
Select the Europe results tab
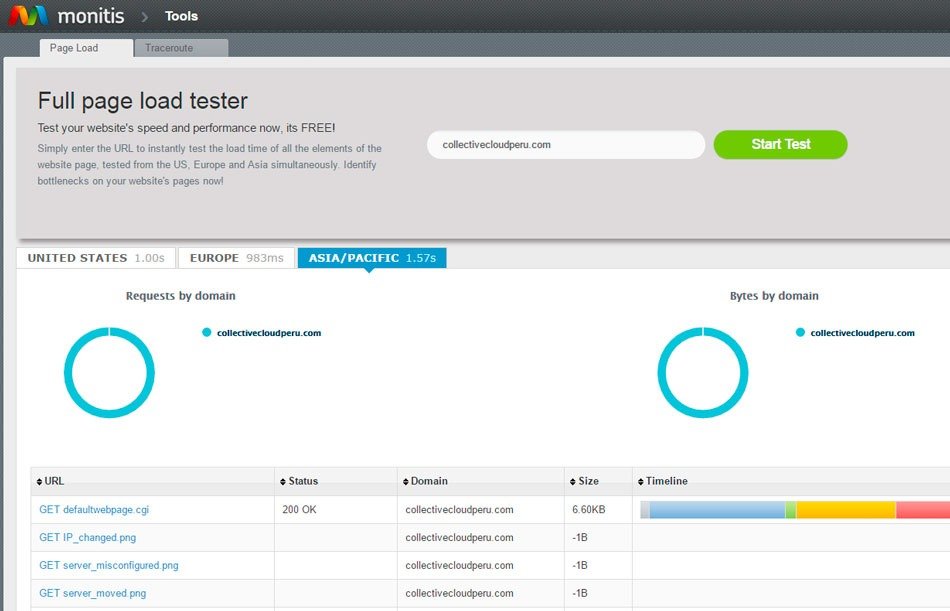click(x=236, y=258)
